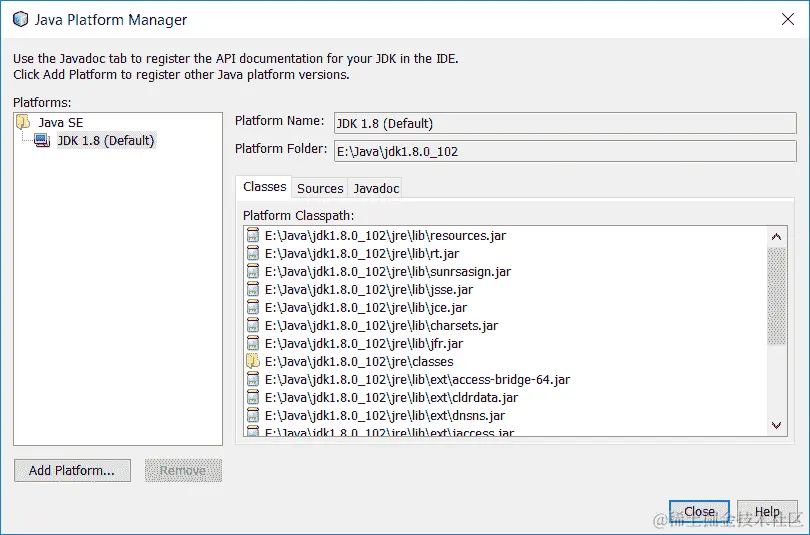Open the Sources tab

pos(320,188)
